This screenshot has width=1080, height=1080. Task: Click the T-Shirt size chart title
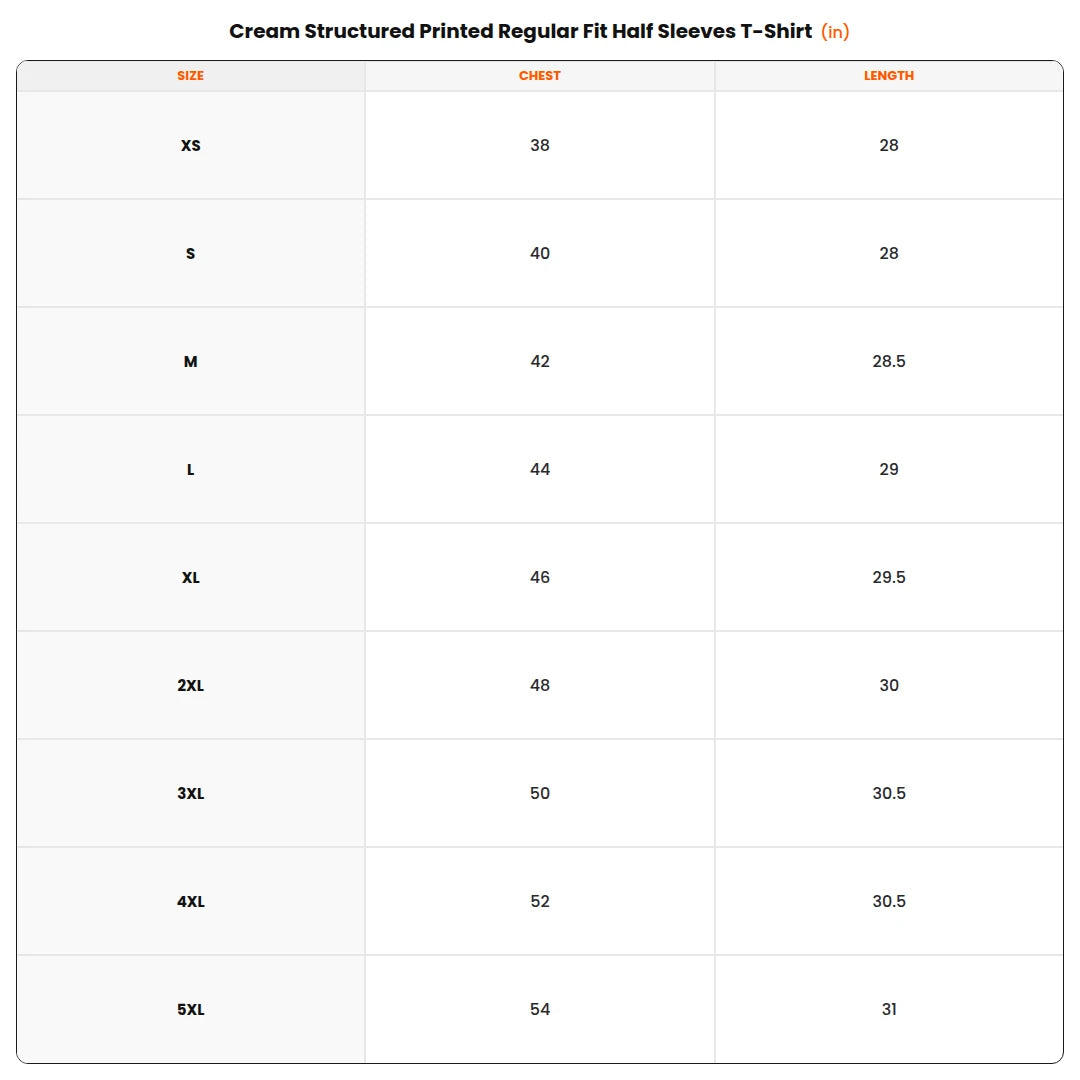(521, 31)
